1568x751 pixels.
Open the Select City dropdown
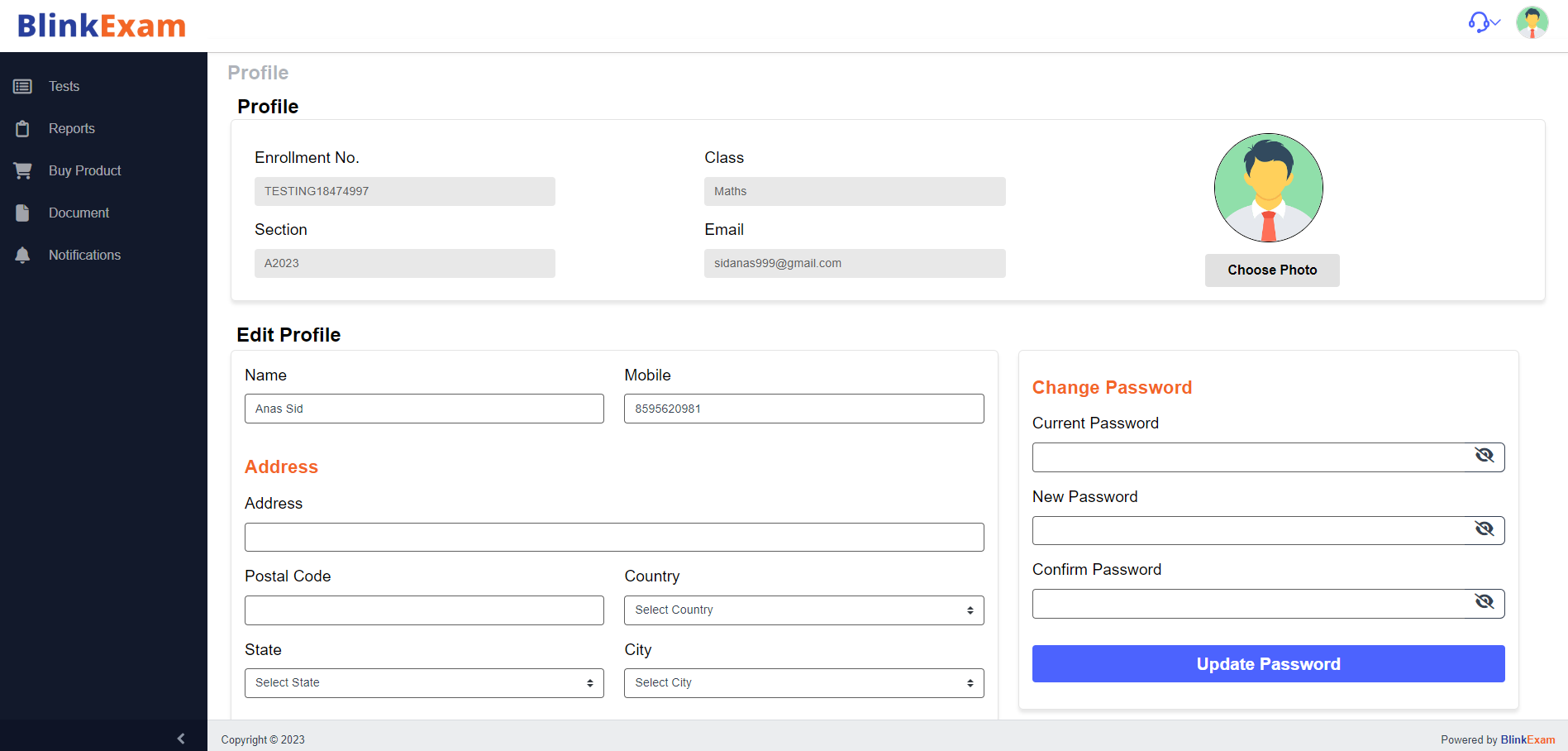(x=803, y=683)
